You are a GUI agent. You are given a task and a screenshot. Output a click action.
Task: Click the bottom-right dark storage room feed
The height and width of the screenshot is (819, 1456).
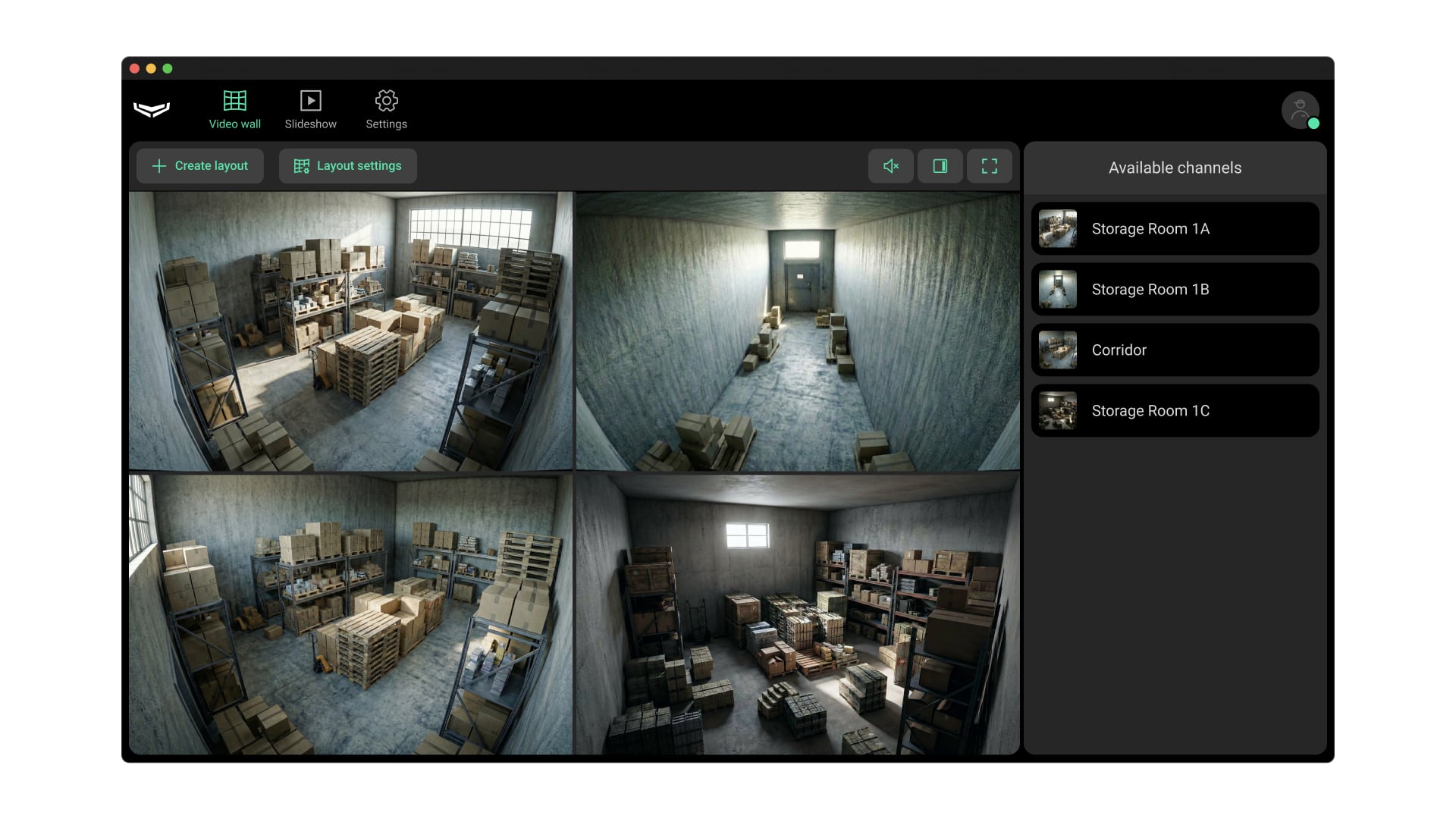click(x=798, y=614)
